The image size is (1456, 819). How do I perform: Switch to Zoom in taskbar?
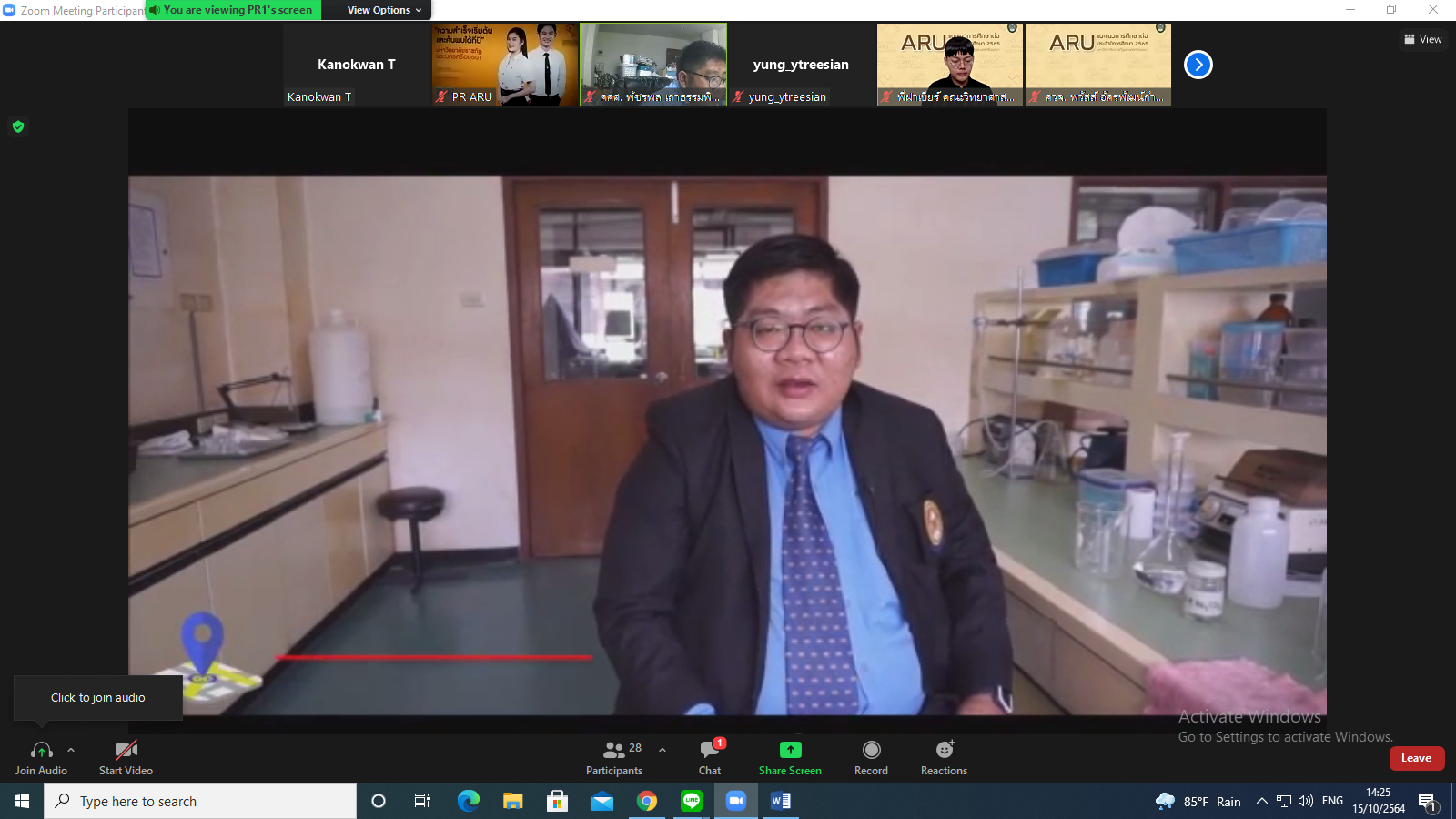coord(736,801)
